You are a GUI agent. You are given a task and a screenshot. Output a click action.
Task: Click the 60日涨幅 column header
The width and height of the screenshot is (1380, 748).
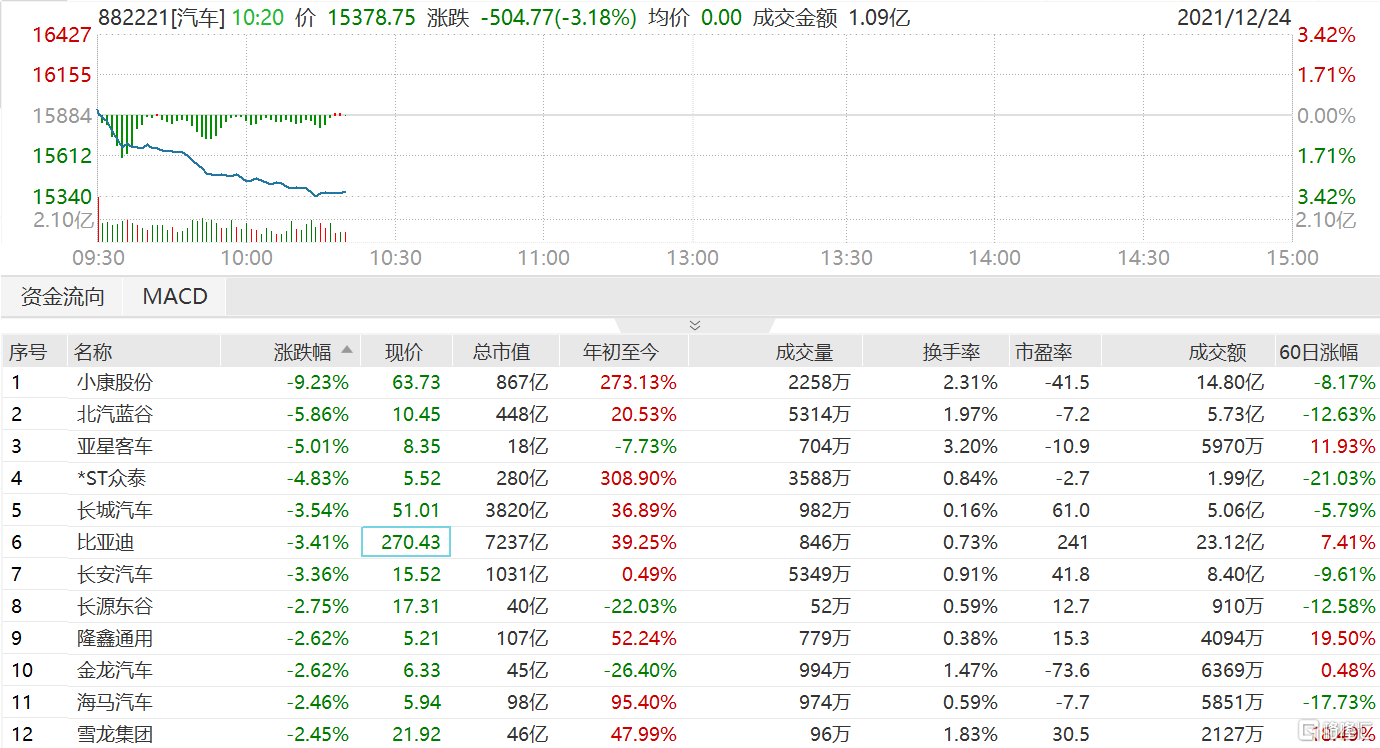[x=1319, y=352]
